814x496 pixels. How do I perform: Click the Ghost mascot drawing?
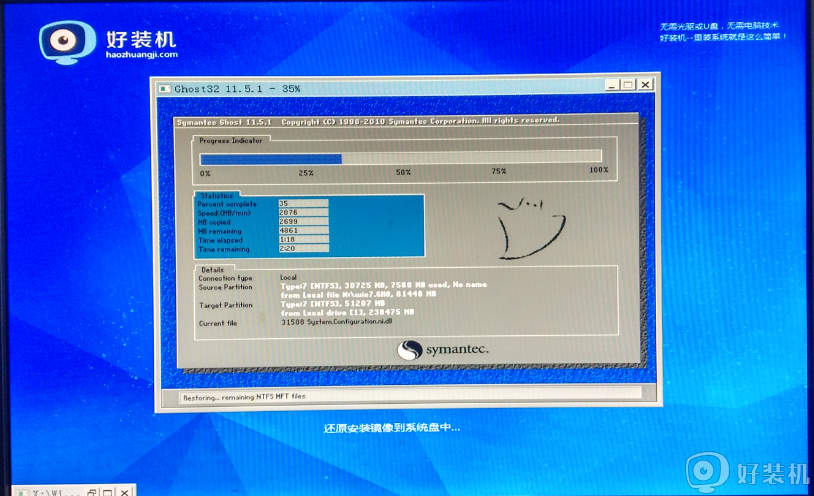tap(531, 229)
